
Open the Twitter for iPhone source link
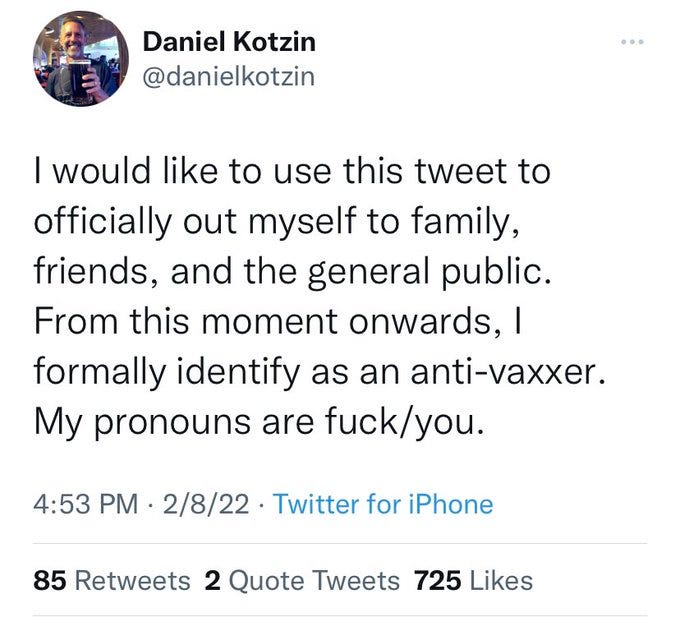click(383, 504)
